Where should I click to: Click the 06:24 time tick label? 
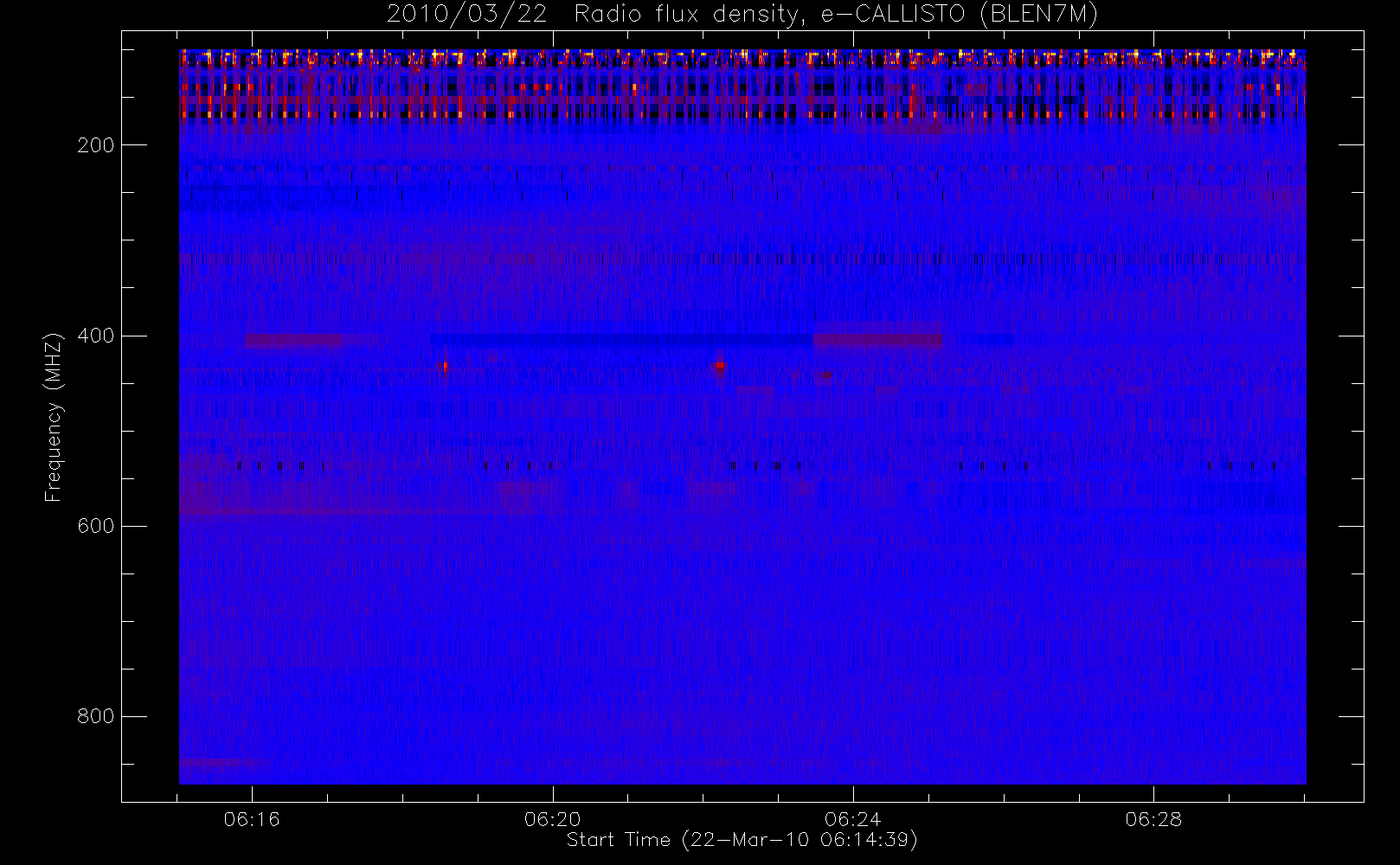(x=853, y=819)
